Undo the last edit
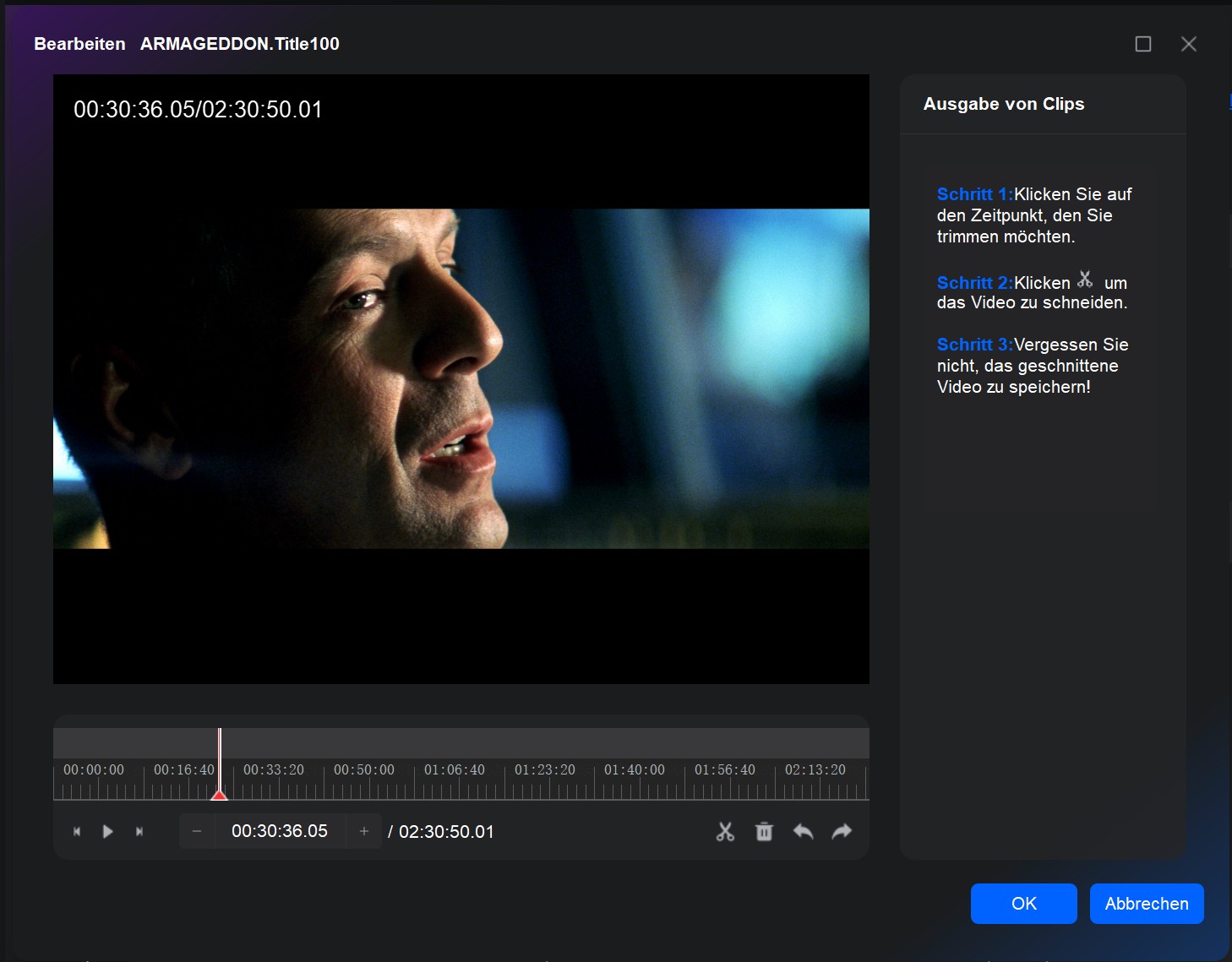This screenshot has height=962, width=1232. tap(803, 832)
